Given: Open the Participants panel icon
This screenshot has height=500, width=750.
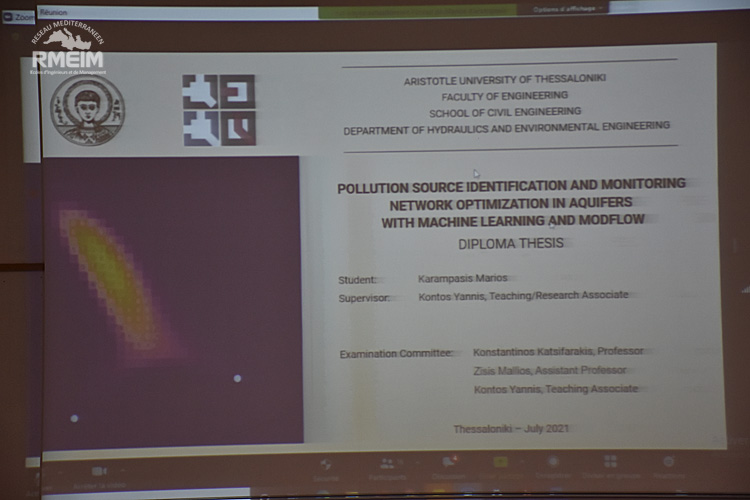Looking at the screenshot, I should coord(387,463).
